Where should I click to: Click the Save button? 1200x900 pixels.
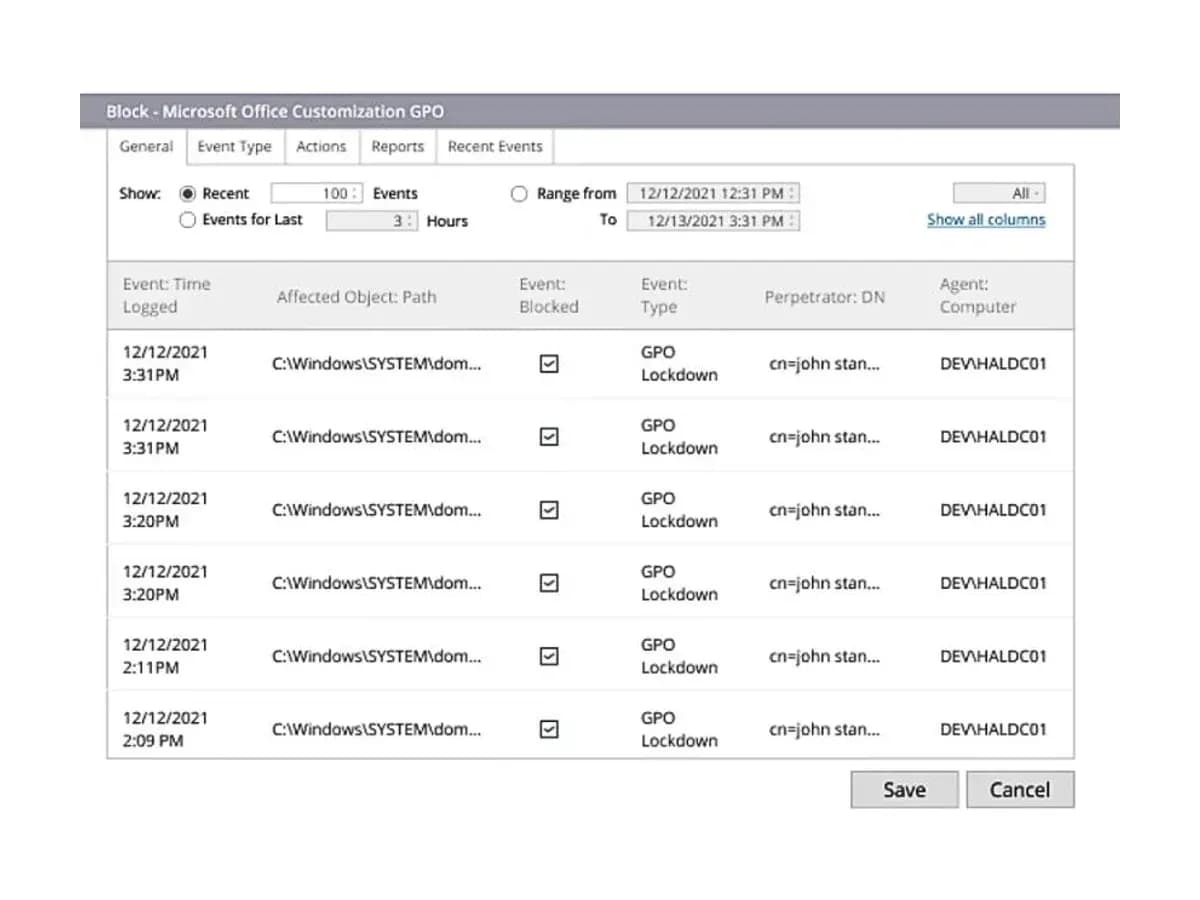(x=904, y=790)
